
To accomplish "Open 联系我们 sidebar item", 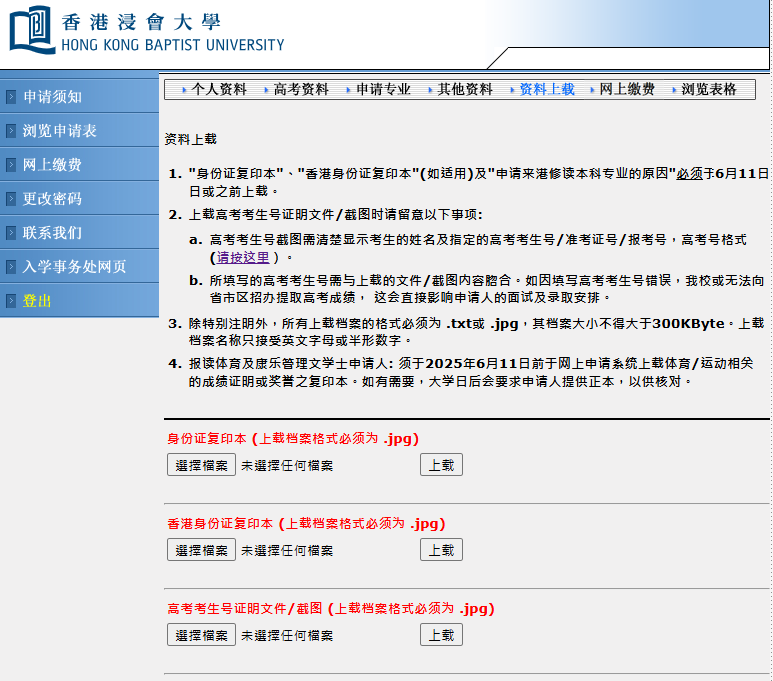I will click(52, 233).
